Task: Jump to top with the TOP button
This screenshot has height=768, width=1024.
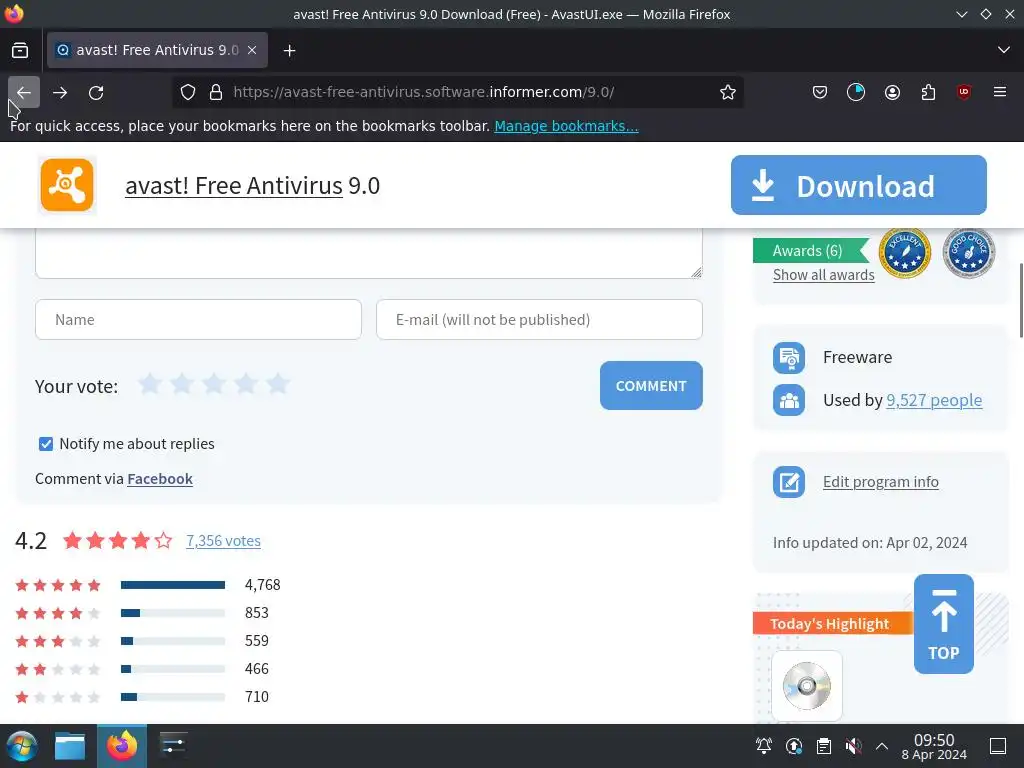Action: tap(944, 624)
